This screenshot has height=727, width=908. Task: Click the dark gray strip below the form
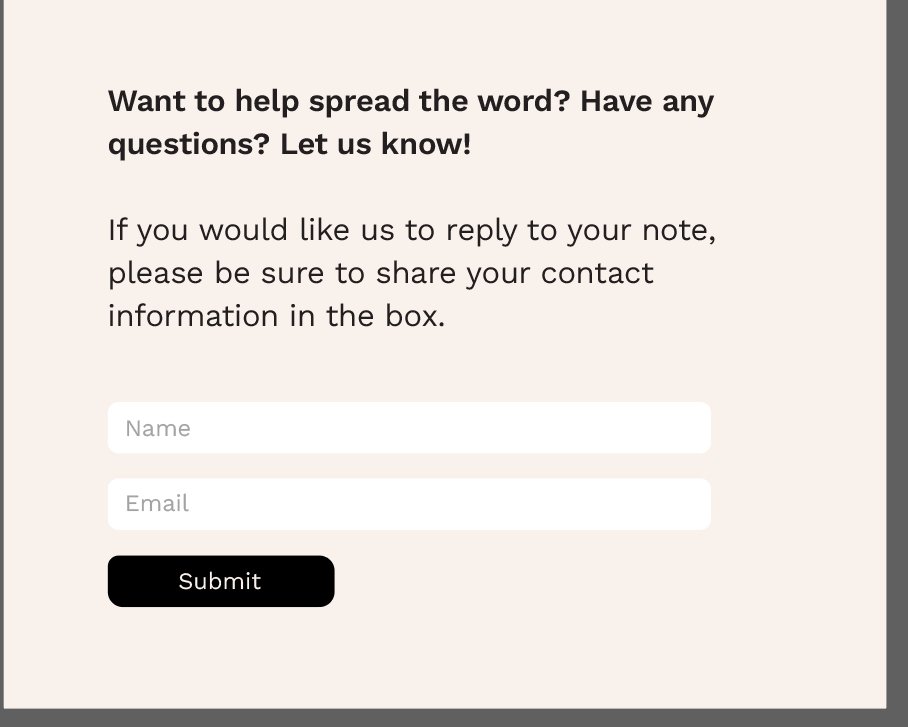(450, 718)
